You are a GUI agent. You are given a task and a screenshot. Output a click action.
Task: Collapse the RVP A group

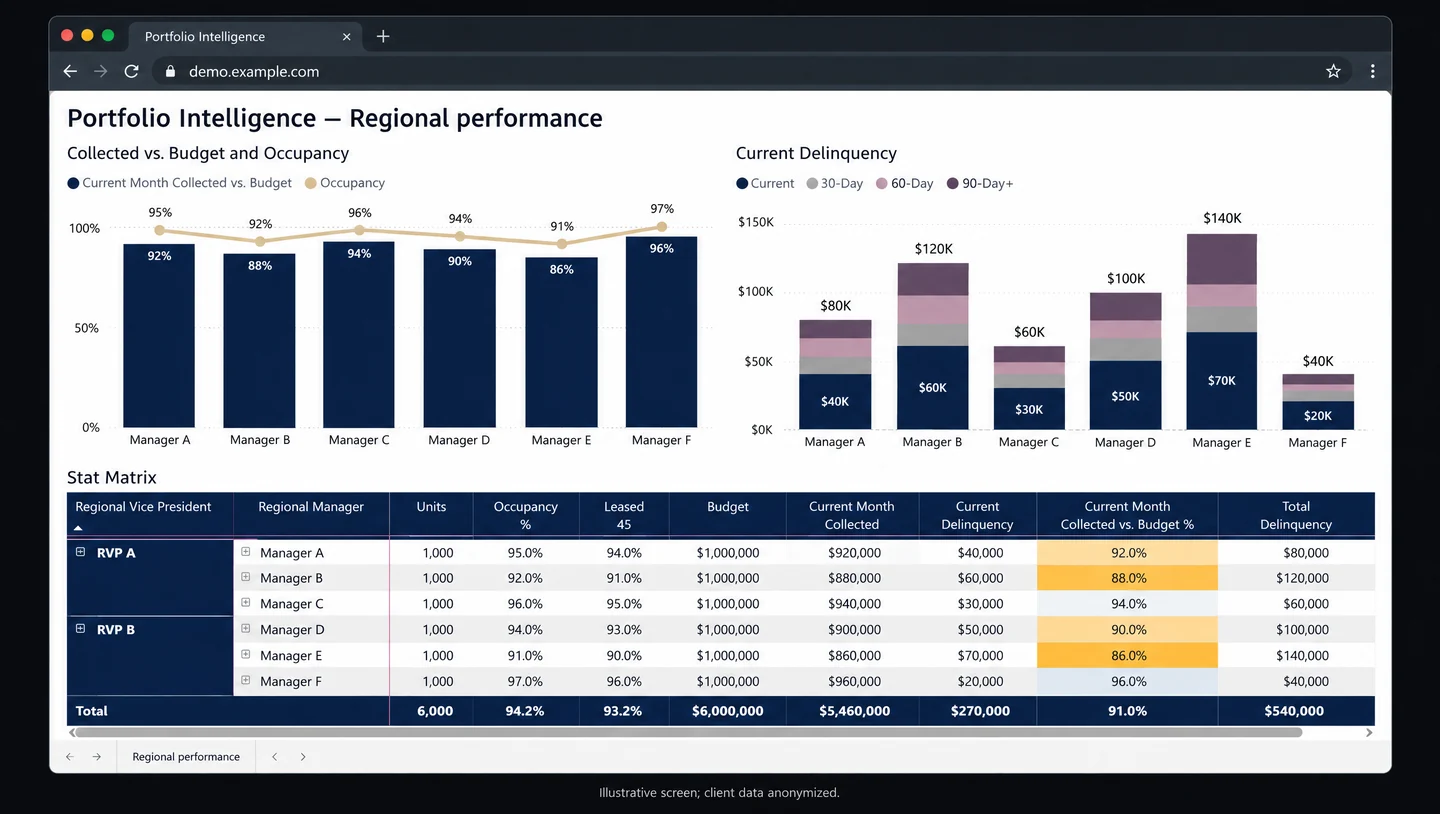[81, 552]
